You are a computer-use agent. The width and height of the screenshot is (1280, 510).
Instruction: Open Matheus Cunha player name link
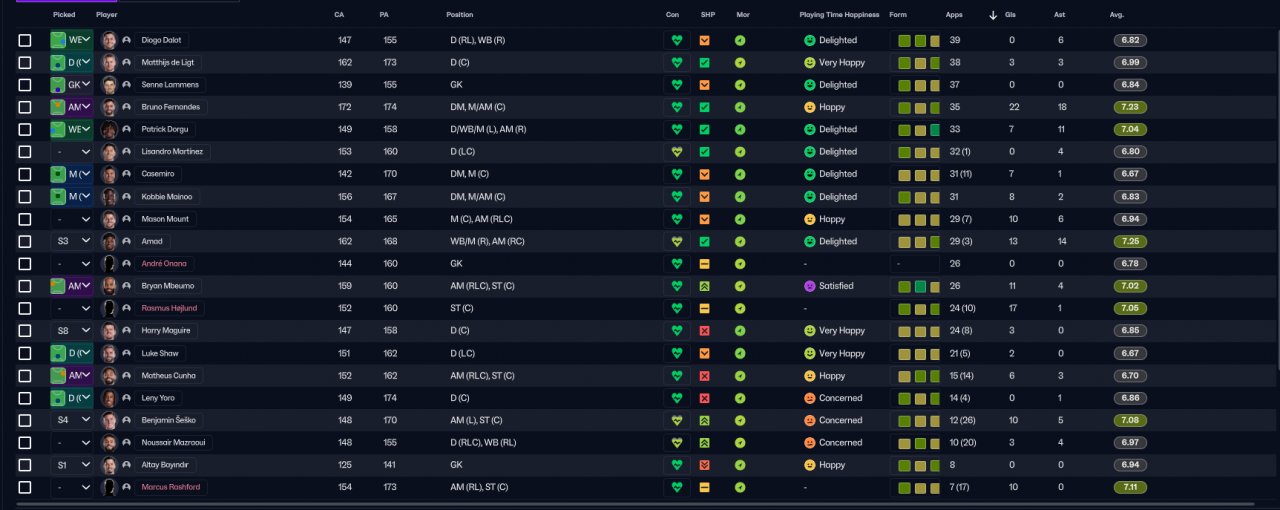[x=169, y=376]
